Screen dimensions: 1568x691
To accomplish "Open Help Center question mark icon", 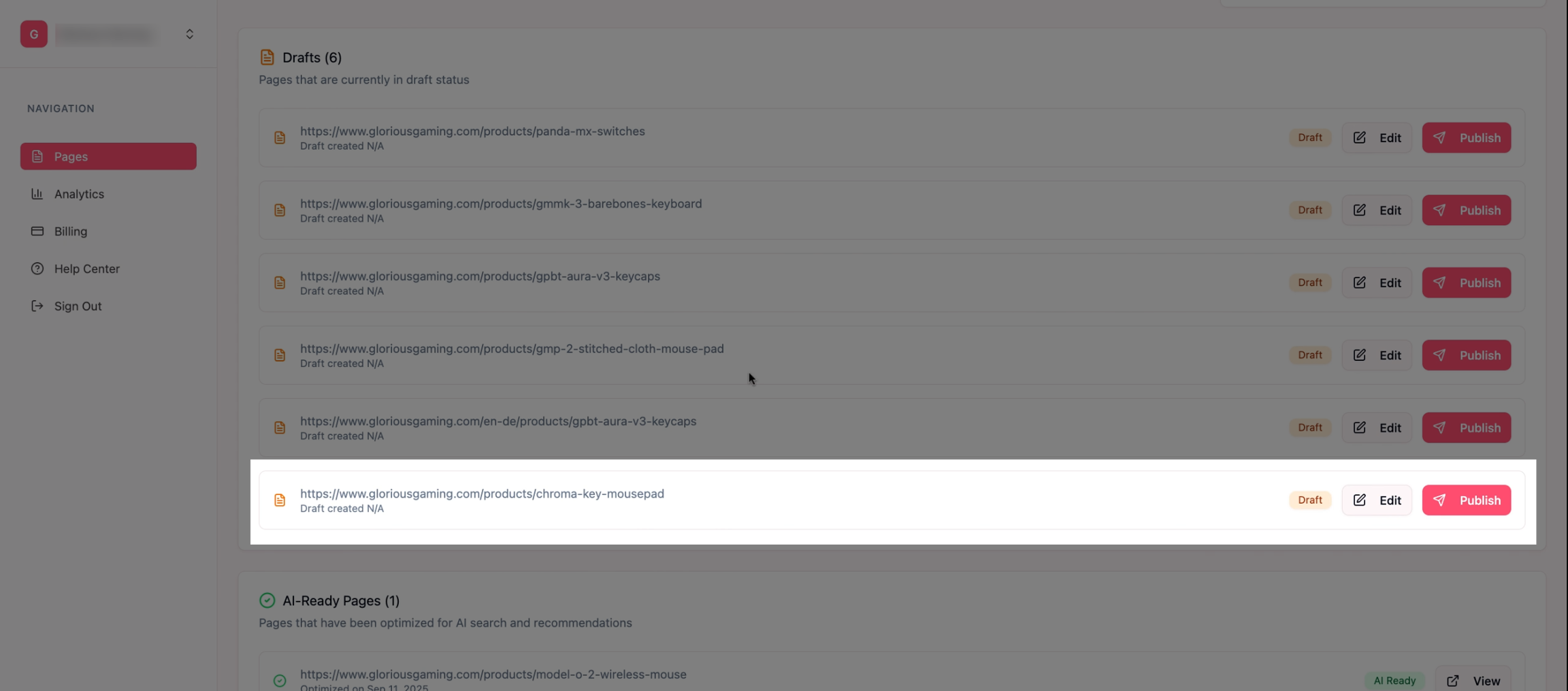I will click(x=37, y=269).
